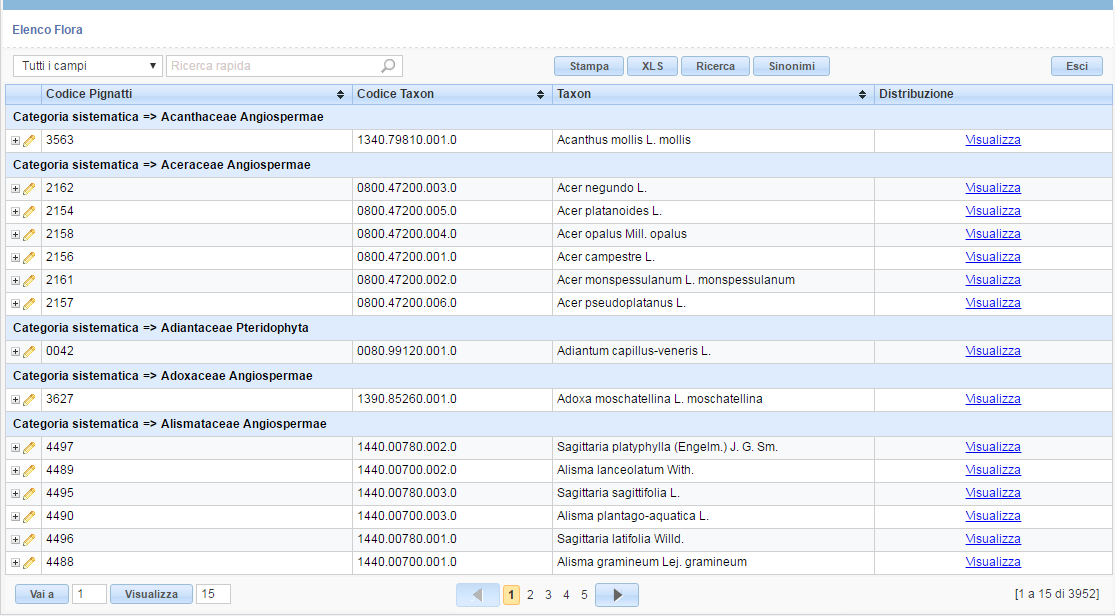Edit Acer pseudoplatanus row with pencil icon
This screenshot has width=1116, height=616.
(x=29, y=303)
